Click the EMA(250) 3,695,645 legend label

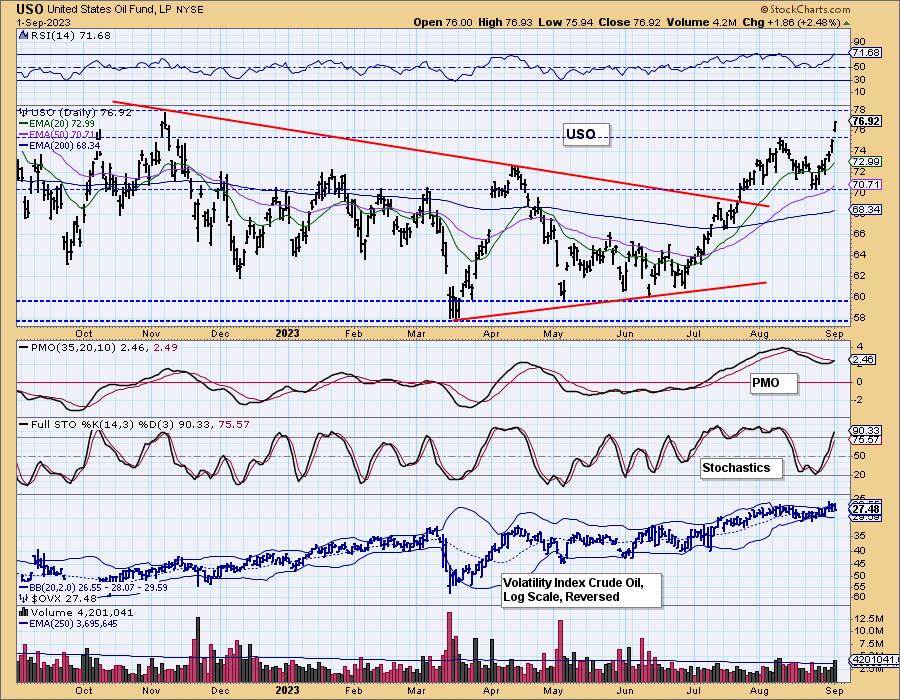[68, 624]
